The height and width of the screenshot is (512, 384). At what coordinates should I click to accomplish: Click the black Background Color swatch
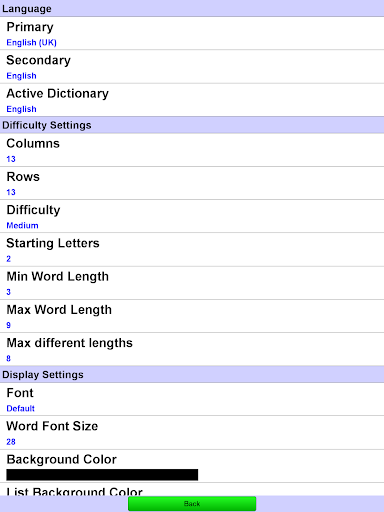click(x=102, y=475)
